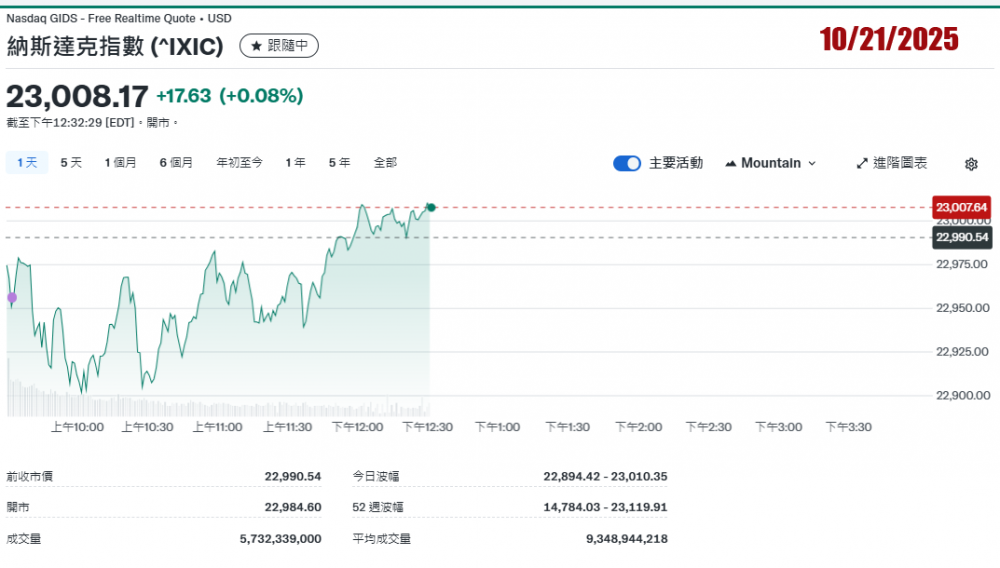Image resolution: width=1000 pixels, height=568 pixels.
Task: Click the purple event marker on chart
Action: click(11, 297)
